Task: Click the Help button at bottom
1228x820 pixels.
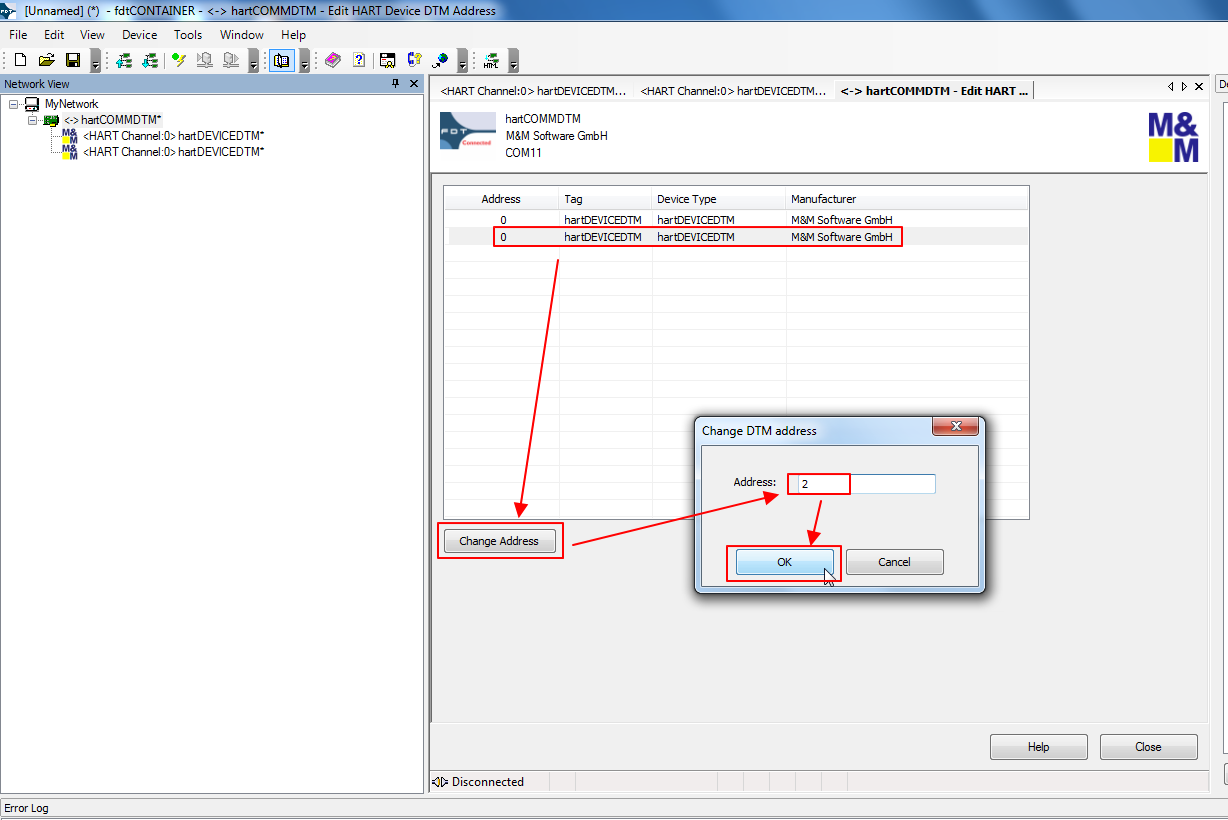Action: click(x=1038, y=747)
